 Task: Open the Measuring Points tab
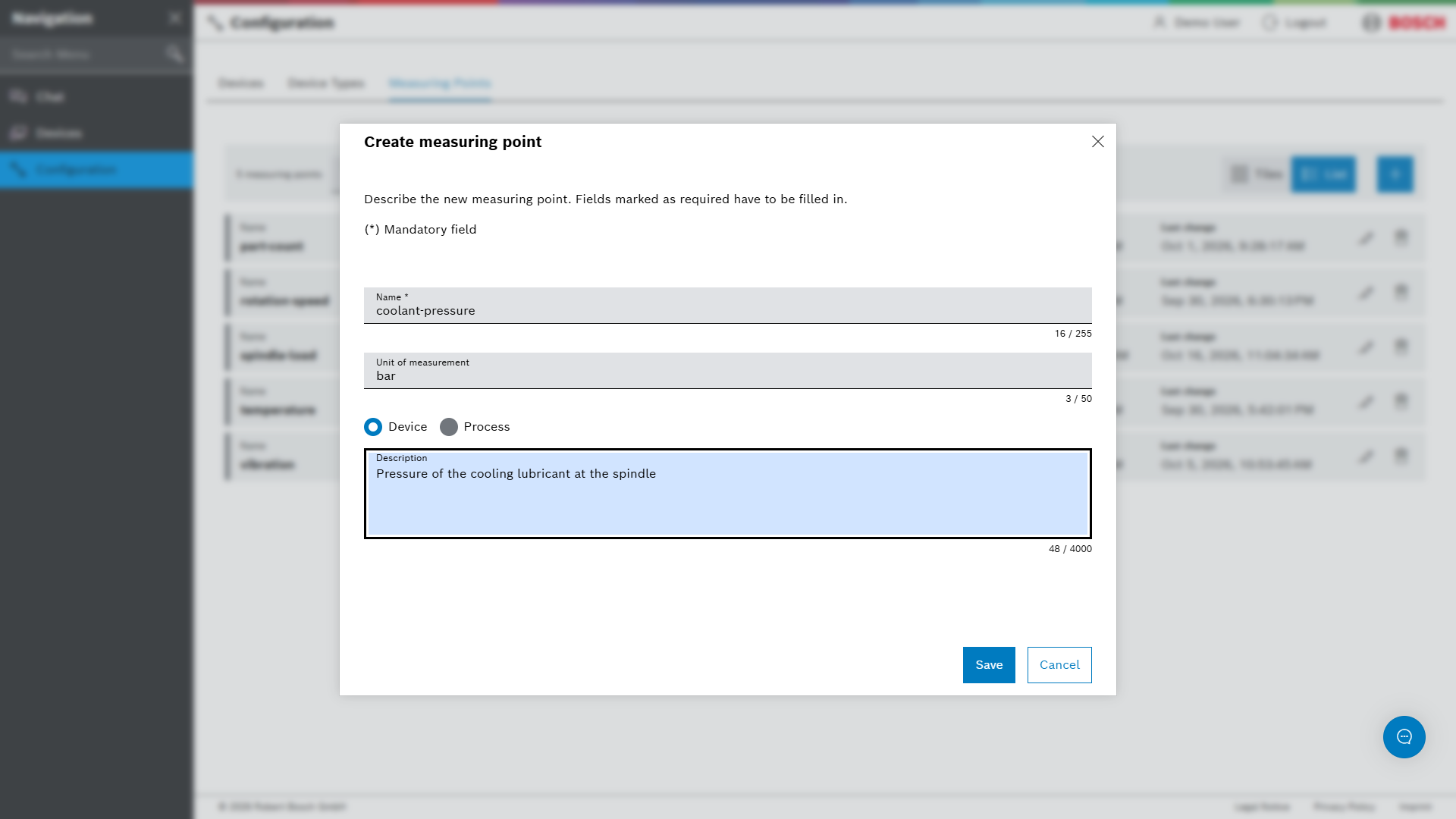coord(440,83)
